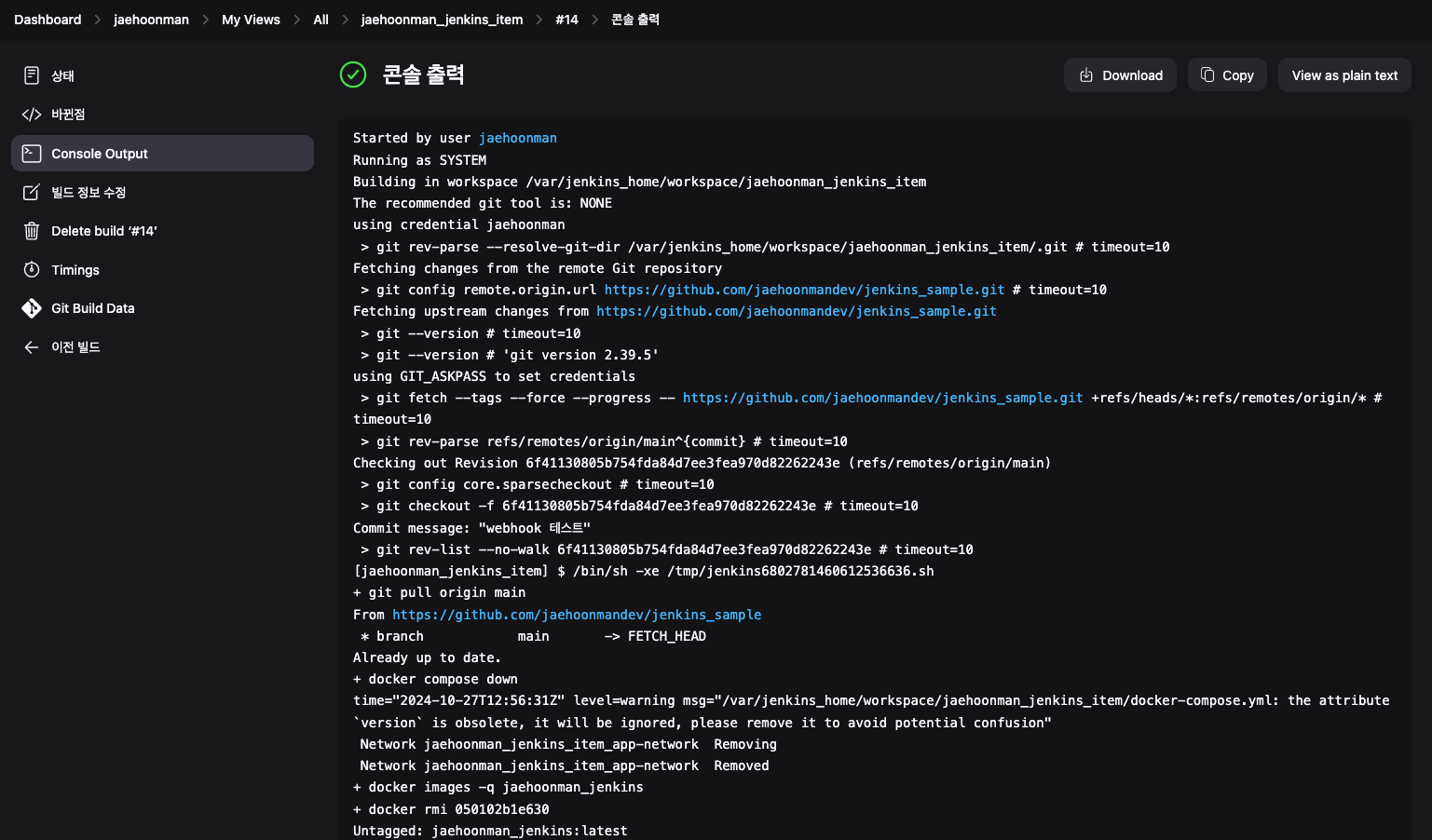Copy console output to clipboard

(1227, 75)
